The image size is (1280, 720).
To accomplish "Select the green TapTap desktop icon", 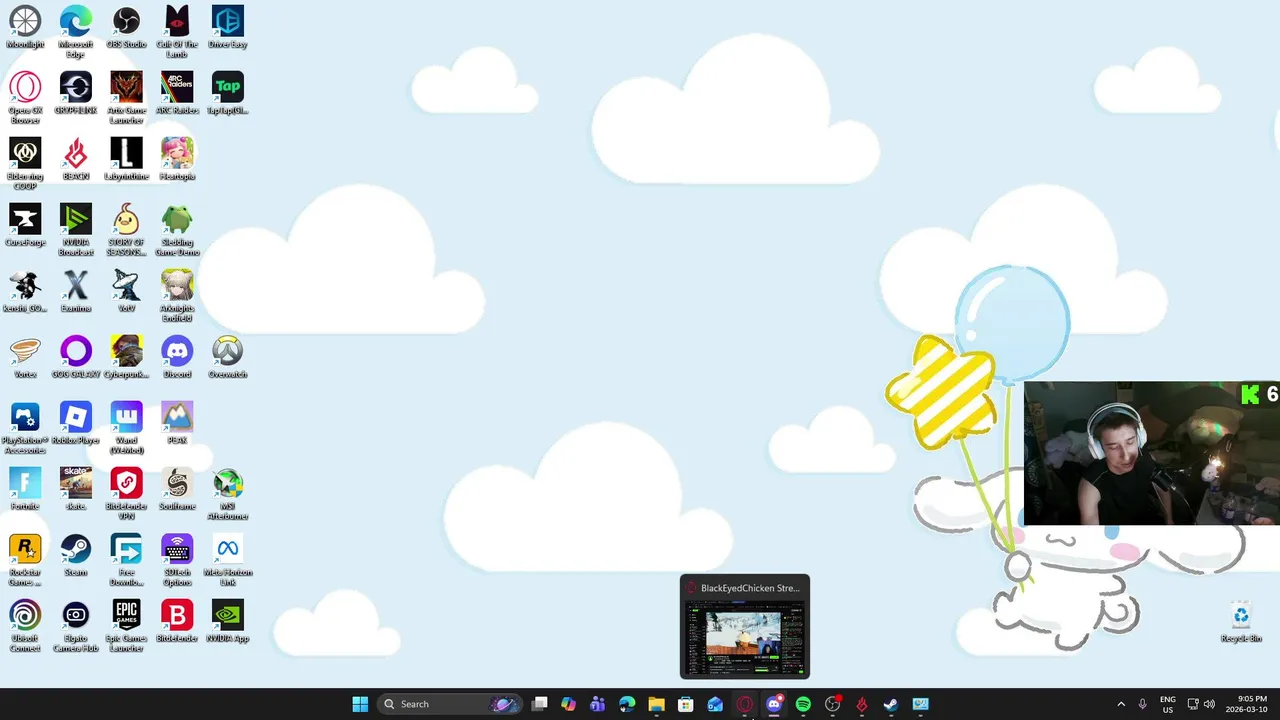I will (228, 93).
